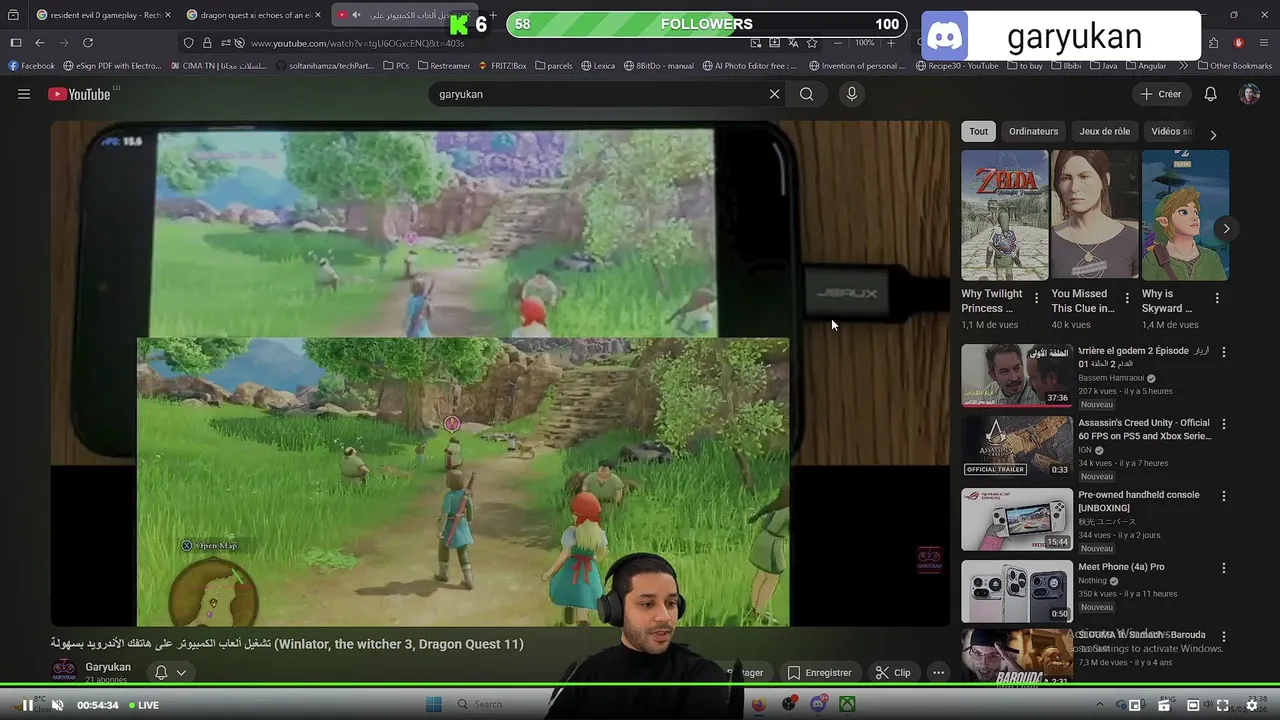Start voice search with the microphone

coord(851,94)
